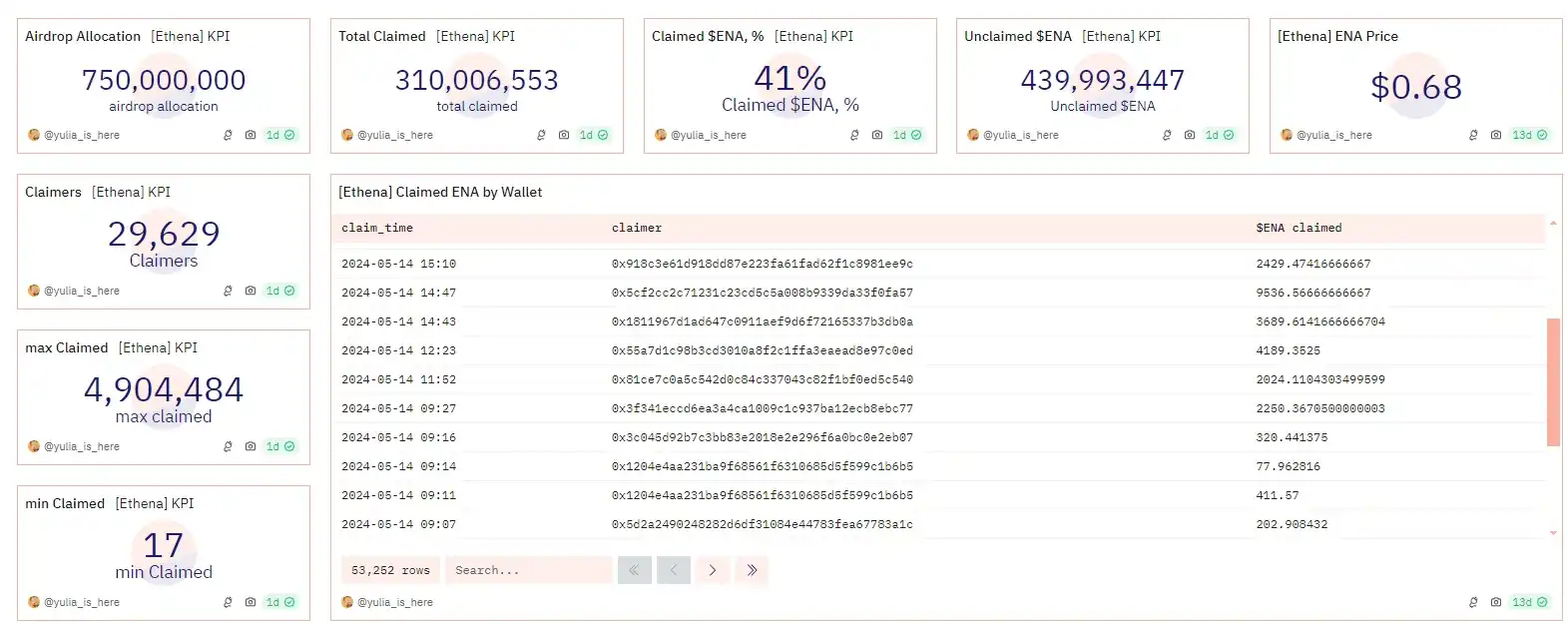Click camera icon below Claimed ENA by Wallet table
The height and width of the screenshot is (625, 1568).
tap(1495, 602)
